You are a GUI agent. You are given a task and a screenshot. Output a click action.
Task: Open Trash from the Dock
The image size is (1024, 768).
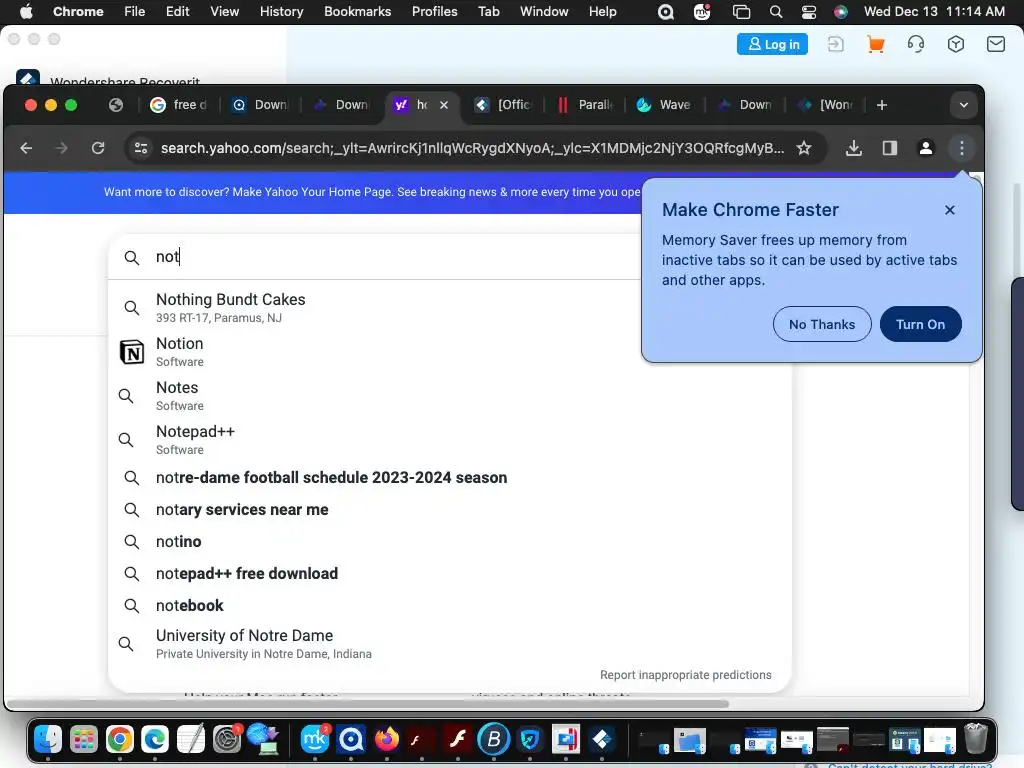(976, 739)
